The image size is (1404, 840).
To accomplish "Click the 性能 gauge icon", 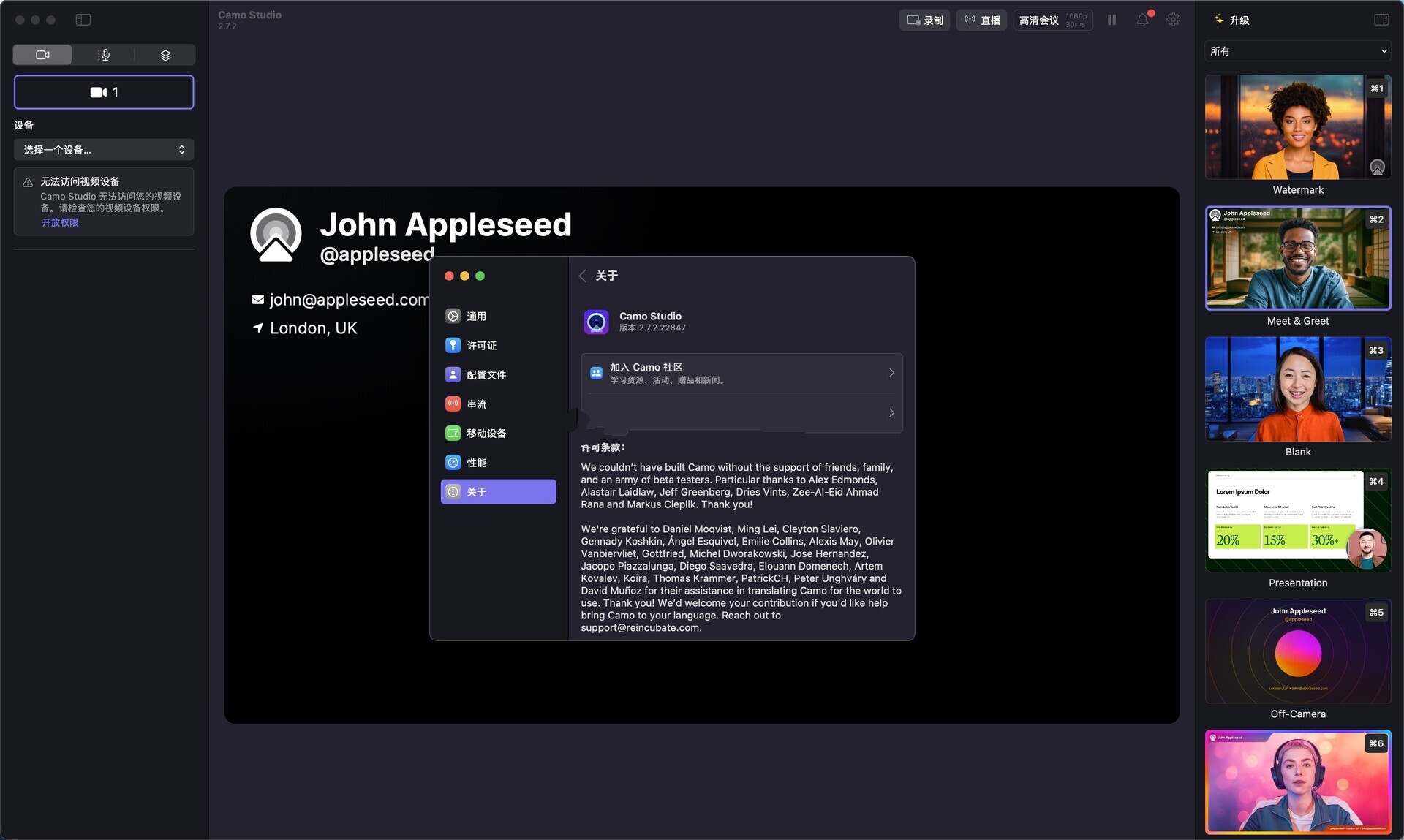I will tap(453, 463).
